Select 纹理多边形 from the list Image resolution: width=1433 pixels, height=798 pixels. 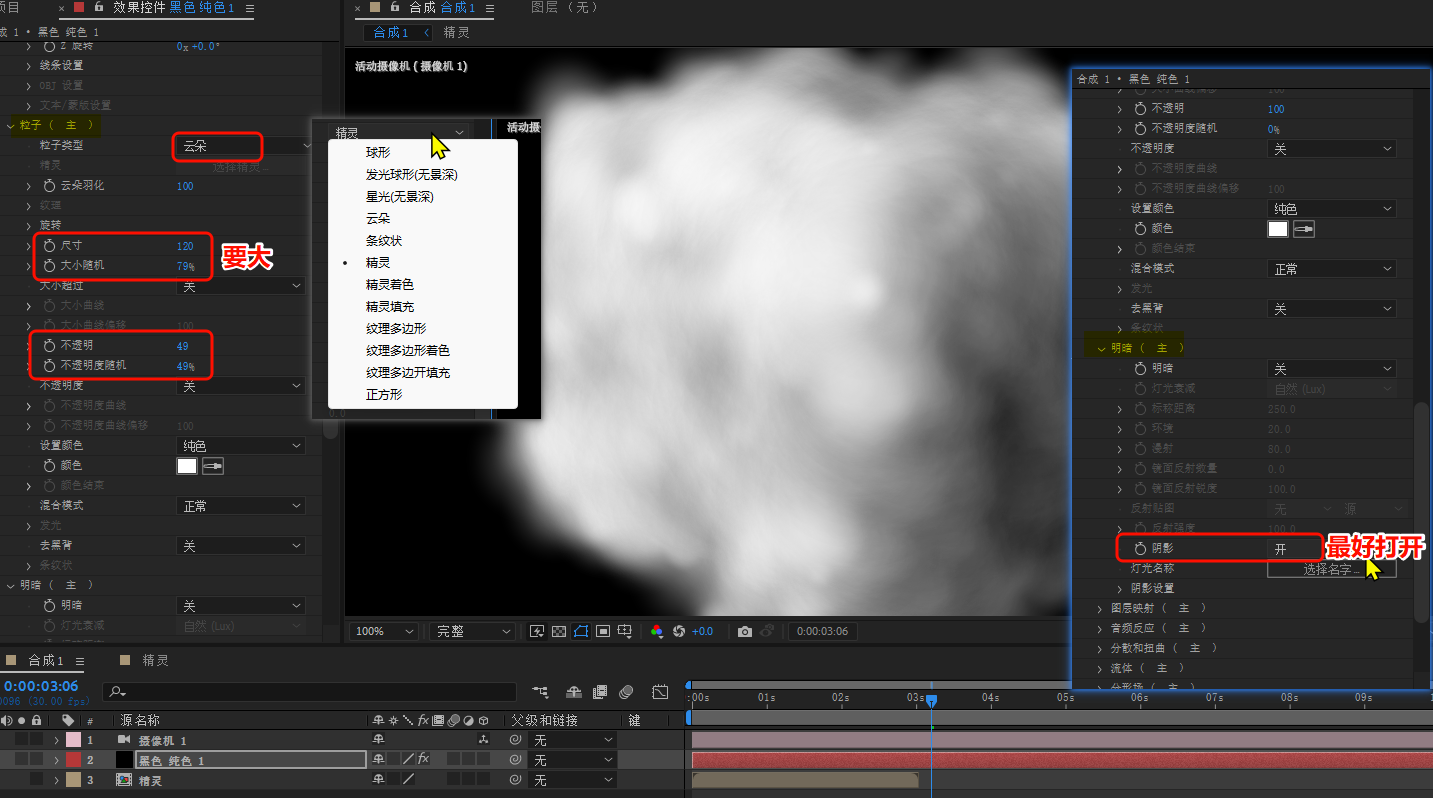(396, 329)
